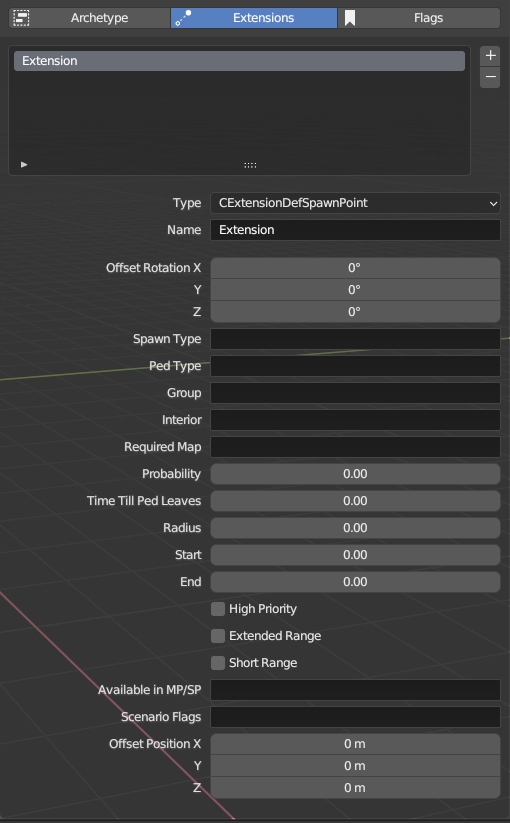Switch to the Archetype tab
This screenshot has height=823, width=510.
click(89, 18)
